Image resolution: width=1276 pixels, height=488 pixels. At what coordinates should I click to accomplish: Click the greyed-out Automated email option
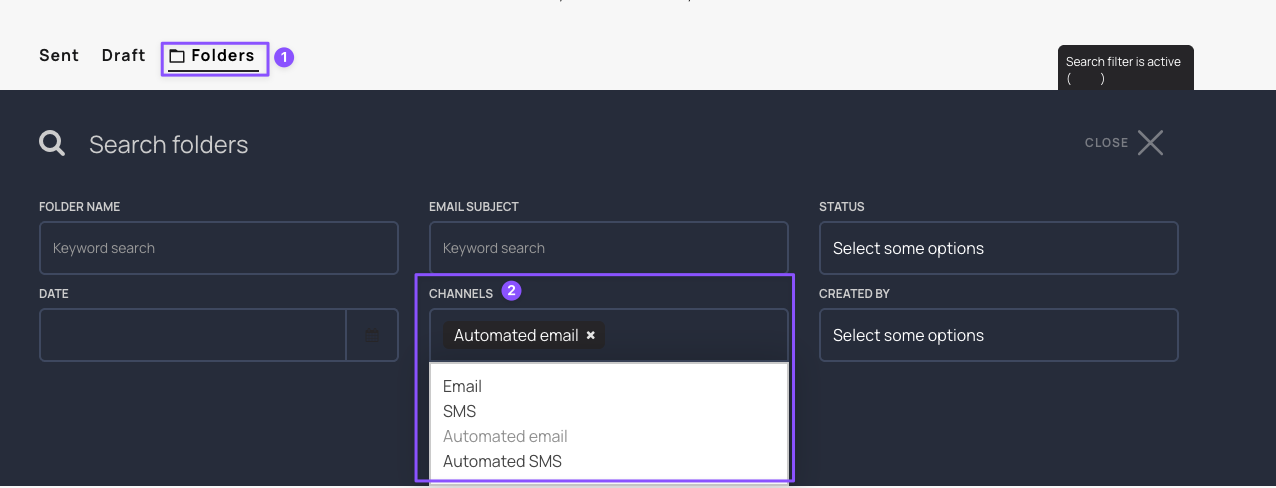tap(505, 436)
